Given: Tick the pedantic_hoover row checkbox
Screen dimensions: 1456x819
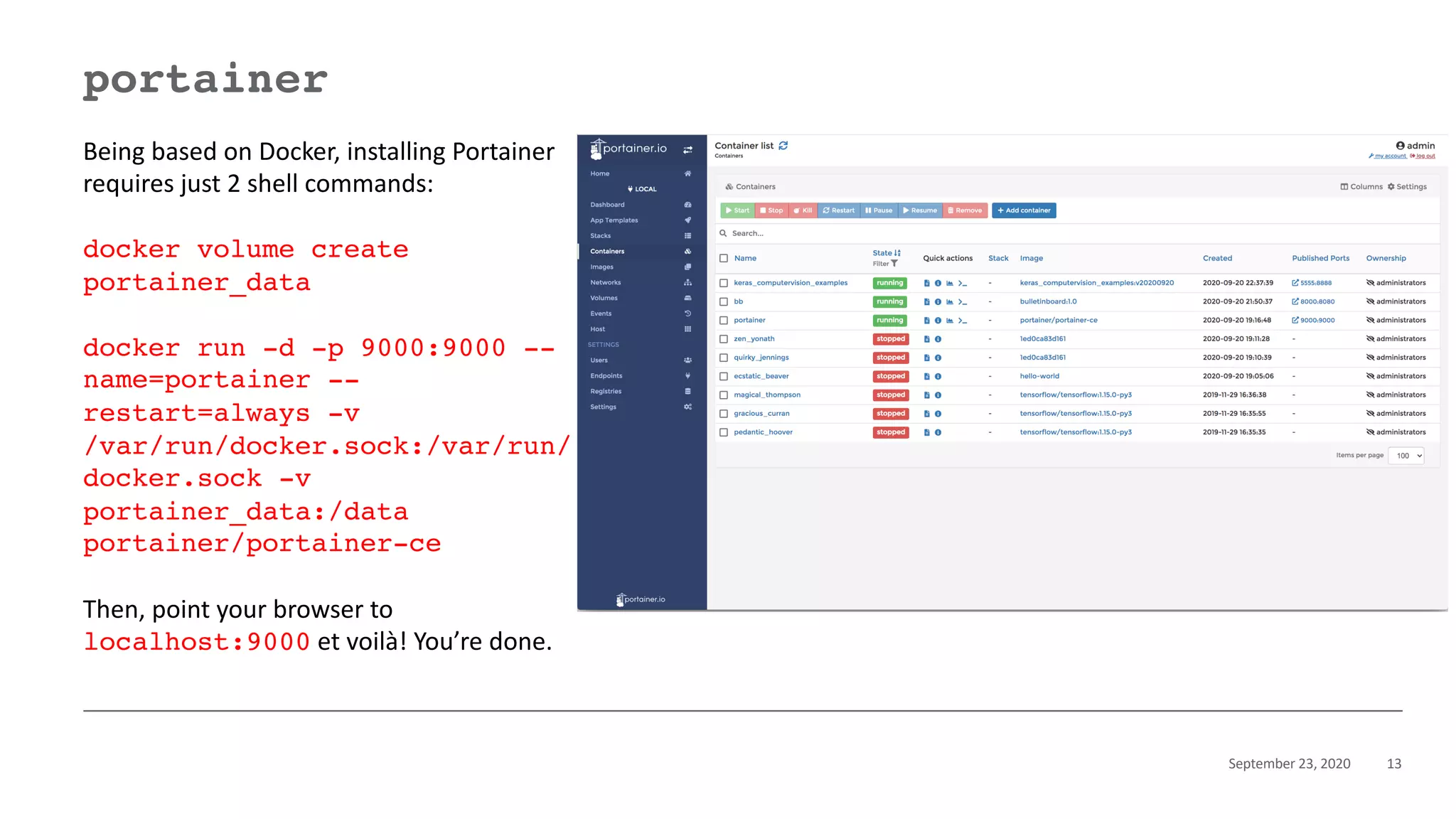Looking at the screenshot, I should [x=724, y=432].
